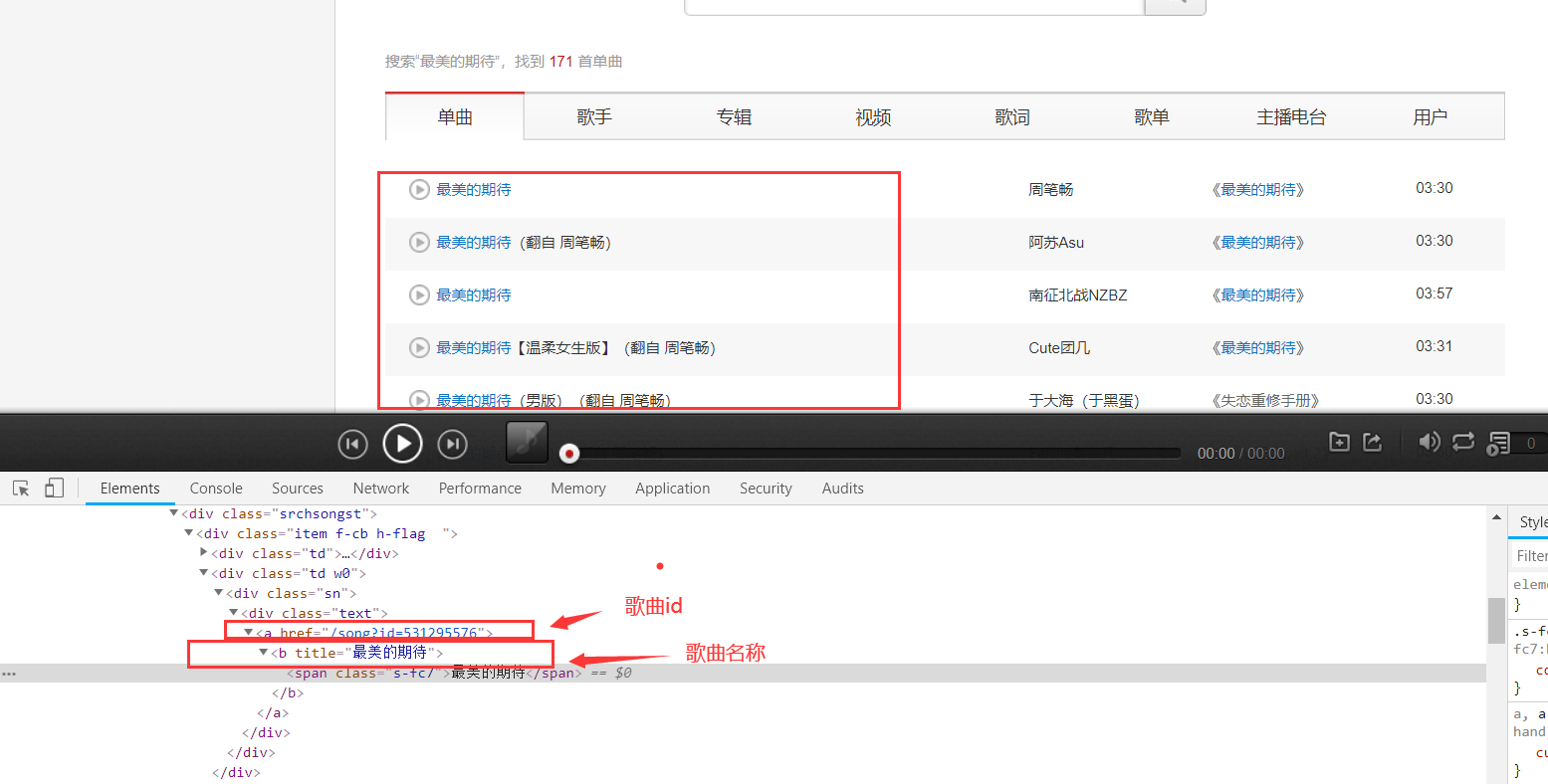Open album《最美的期待》in Cute团几 row
Screen dimensions: 1548x784
tap(1258, 347)
